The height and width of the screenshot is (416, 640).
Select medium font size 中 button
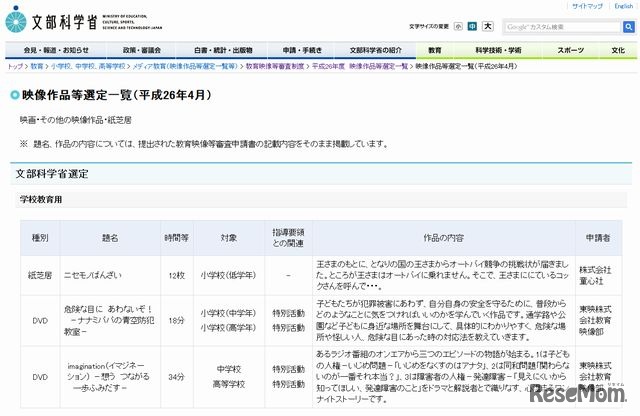(472, 26)
